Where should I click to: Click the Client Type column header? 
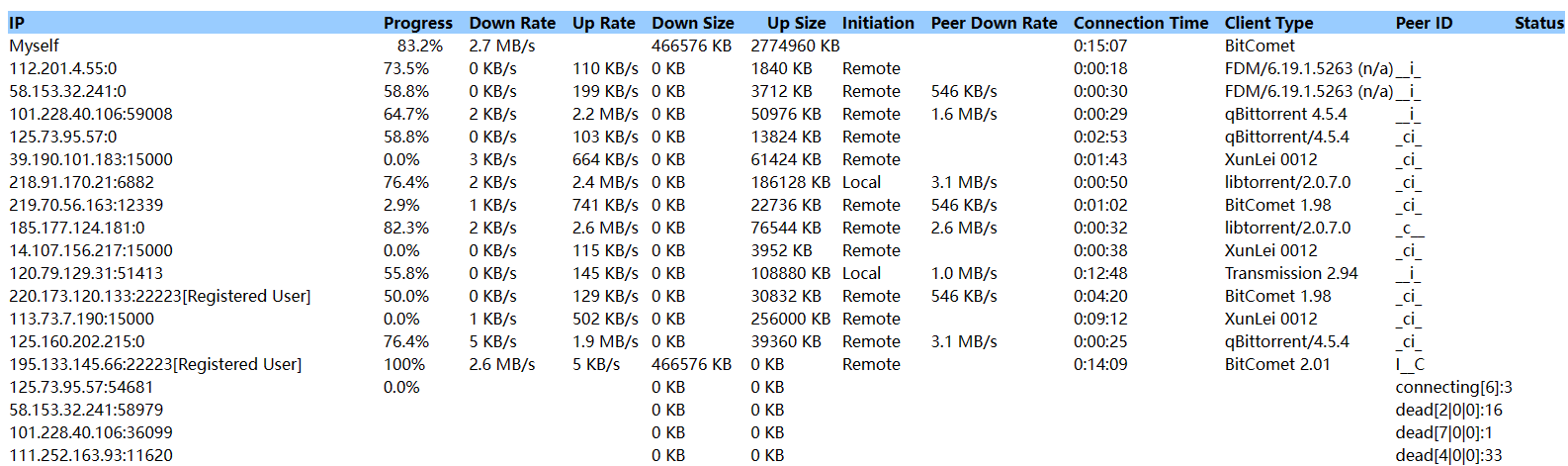[1268, 23]
